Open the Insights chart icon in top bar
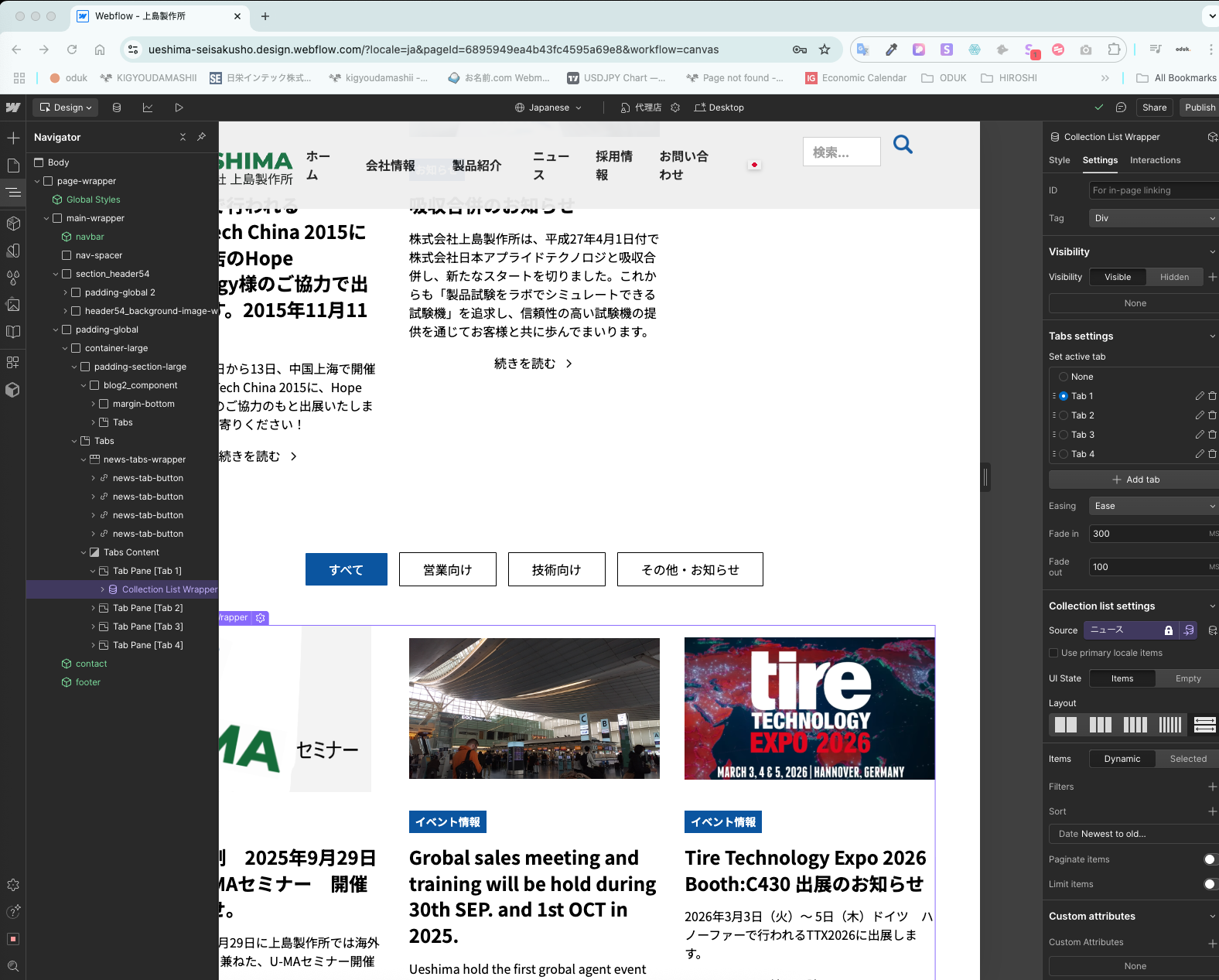Image resolution: width=1219 pixels, height=980 pixels. 148,108
